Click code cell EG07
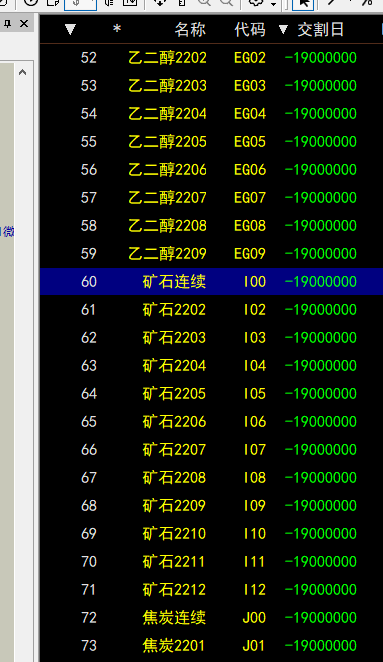 click(250, 197)
